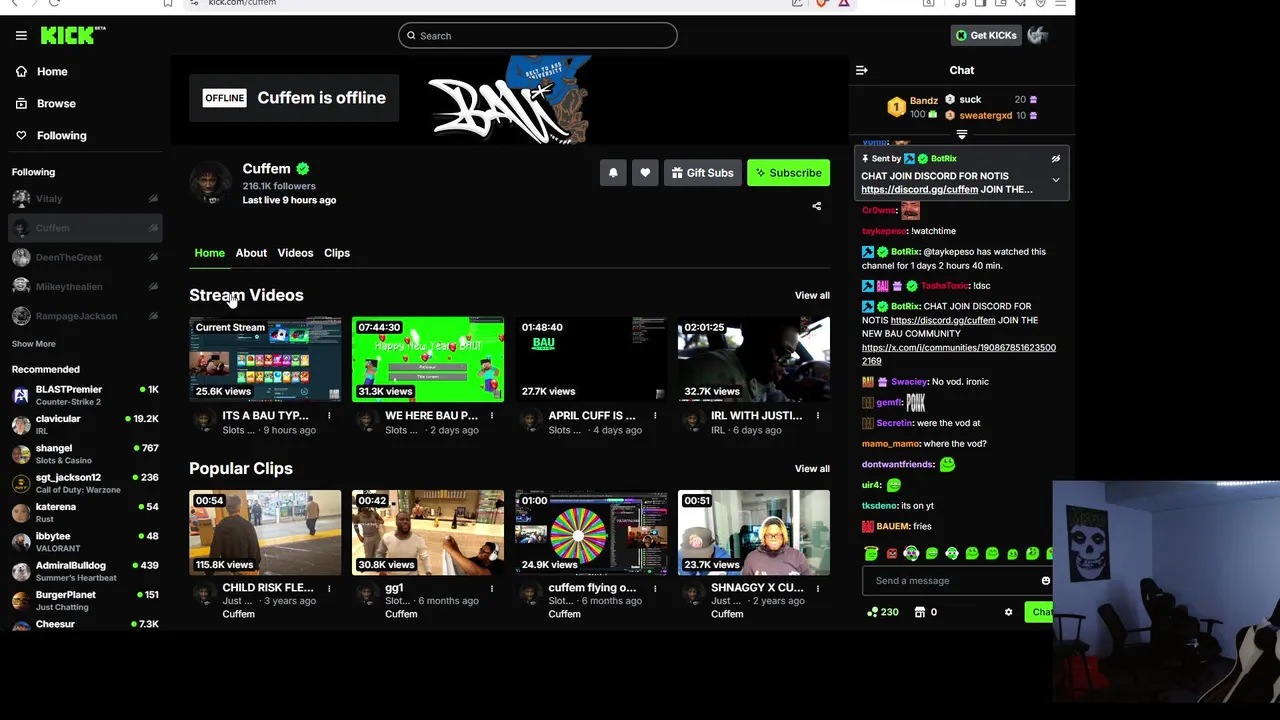Expand the gift leaderboard handle
1280x720 pixels.
[962, 134]
